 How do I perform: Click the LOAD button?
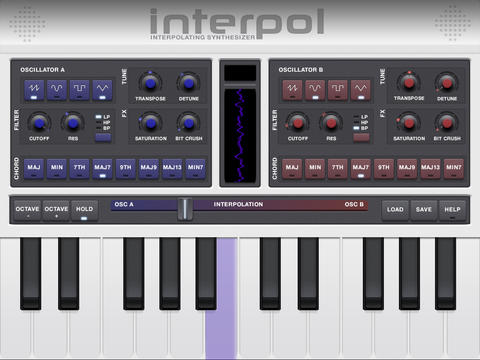click(x=395, y=211)
